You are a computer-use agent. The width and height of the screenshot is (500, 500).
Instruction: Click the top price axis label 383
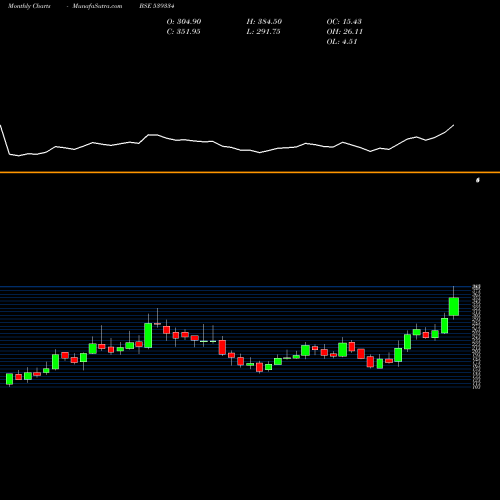pos(476,286)
